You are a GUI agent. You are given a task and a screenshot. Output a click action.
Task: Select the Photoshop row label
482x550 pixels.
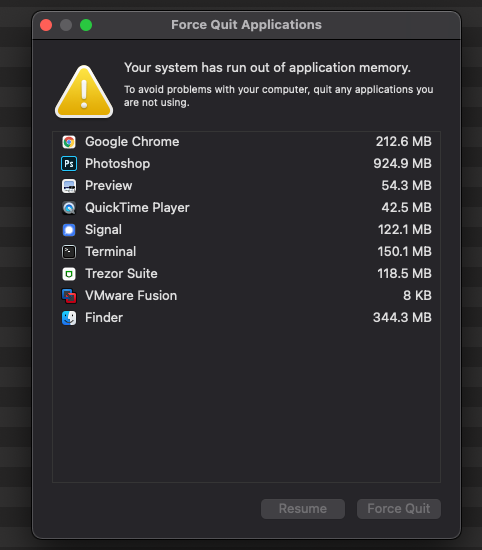(x=118, y=164)
